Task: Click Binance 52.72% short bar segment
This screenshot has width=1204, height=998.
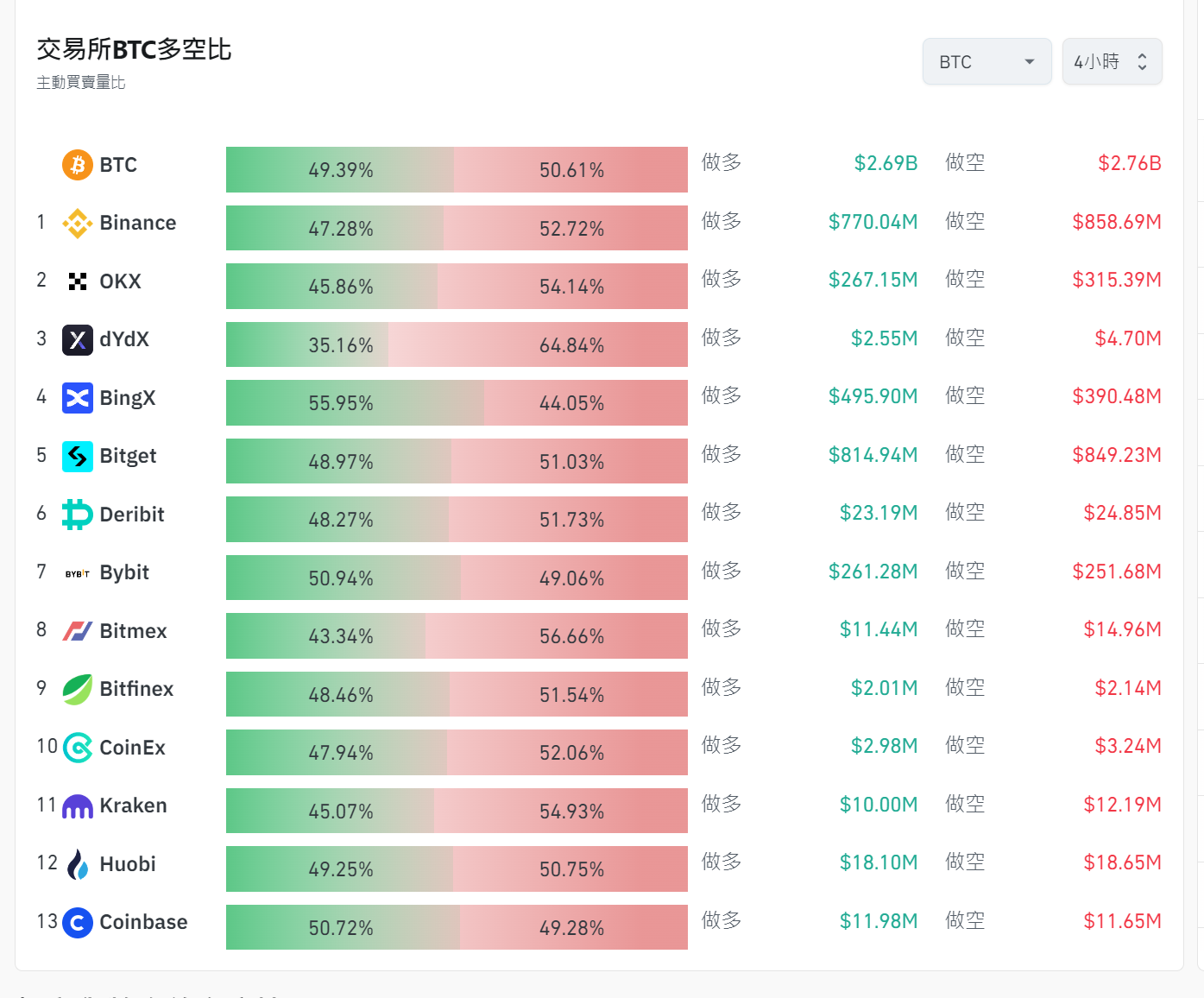Action: pyautogui.click(x=566, y=228)
